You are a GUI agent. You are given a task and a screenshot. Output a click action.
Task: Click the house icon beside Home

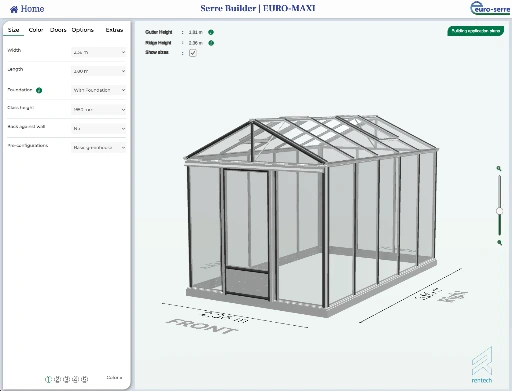[x=14, y=9]
